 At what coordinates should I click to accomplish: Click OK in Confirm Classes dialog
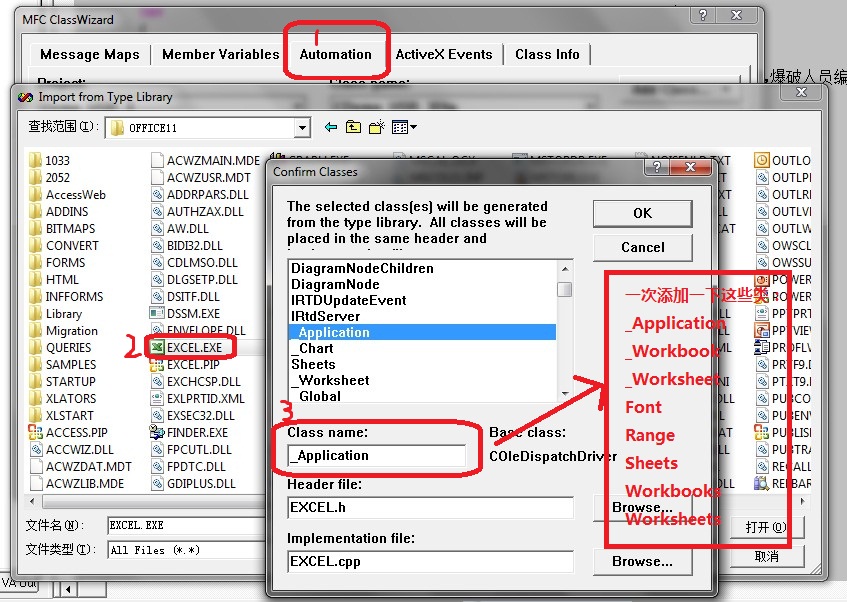coord(642,213)
